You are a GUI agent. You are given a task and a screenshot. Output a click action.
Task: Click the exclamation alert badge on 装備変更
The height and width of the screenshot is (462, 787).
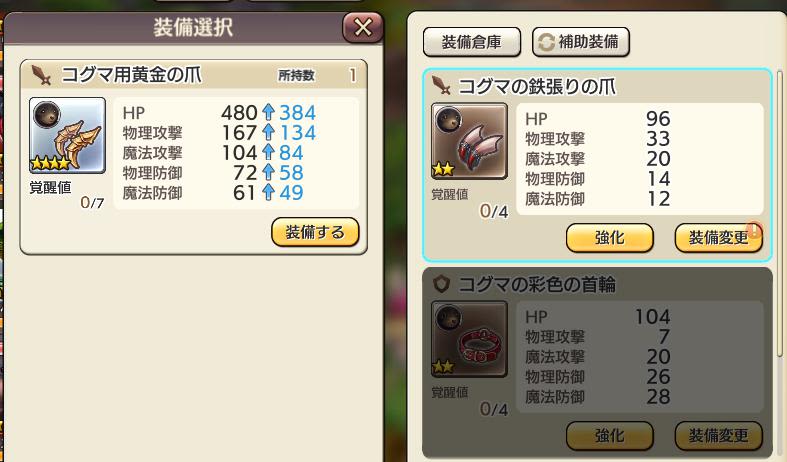click(754, 230)
